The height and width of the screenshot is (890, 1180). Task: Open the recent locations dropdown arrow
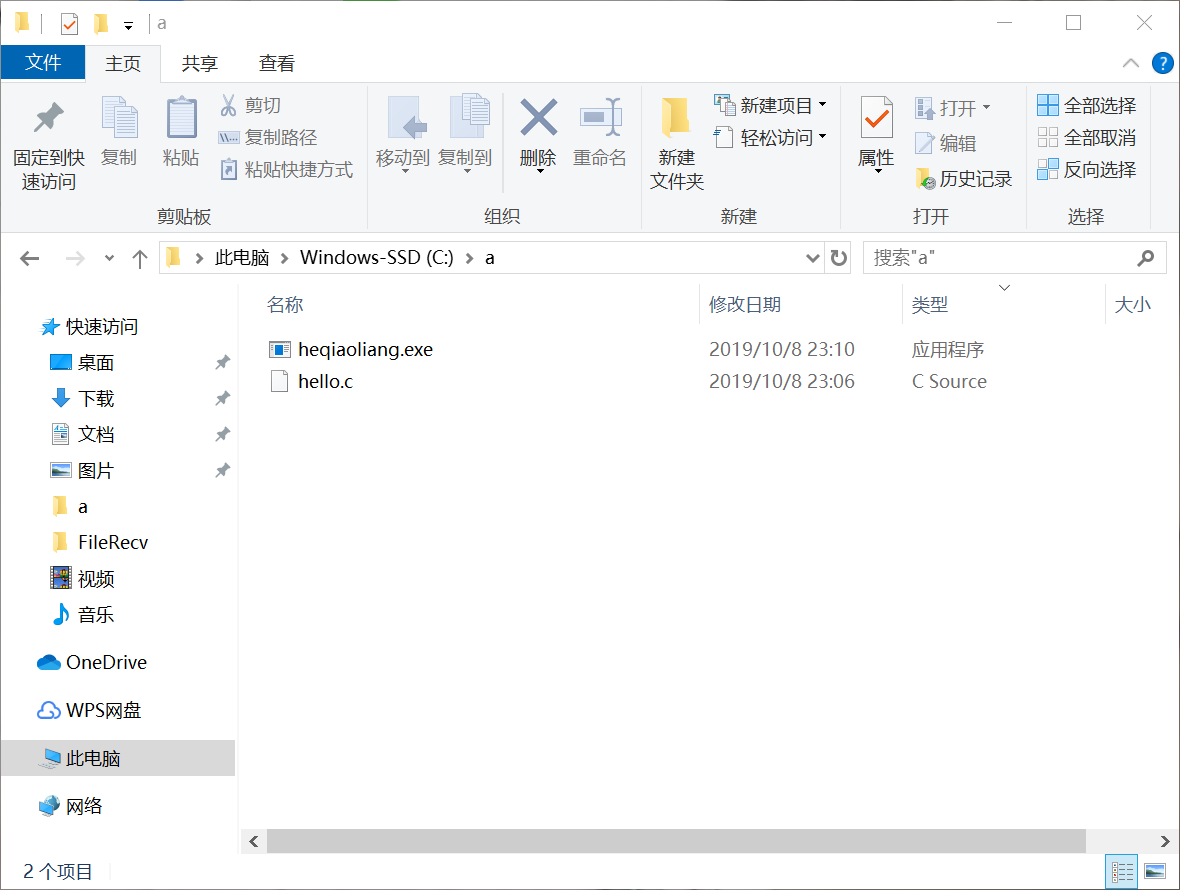pos(109,259)
